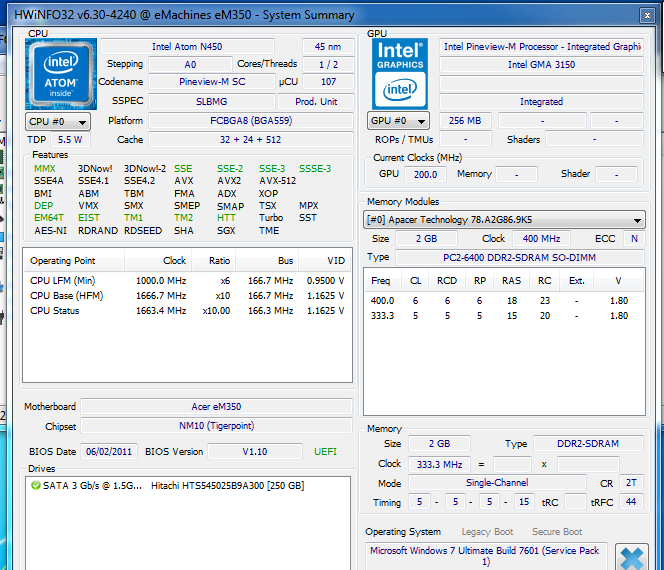The image size is (664, 570).
Task: Select the Hitachi HTS545025B9A300 drive entry
Action: 187,486
